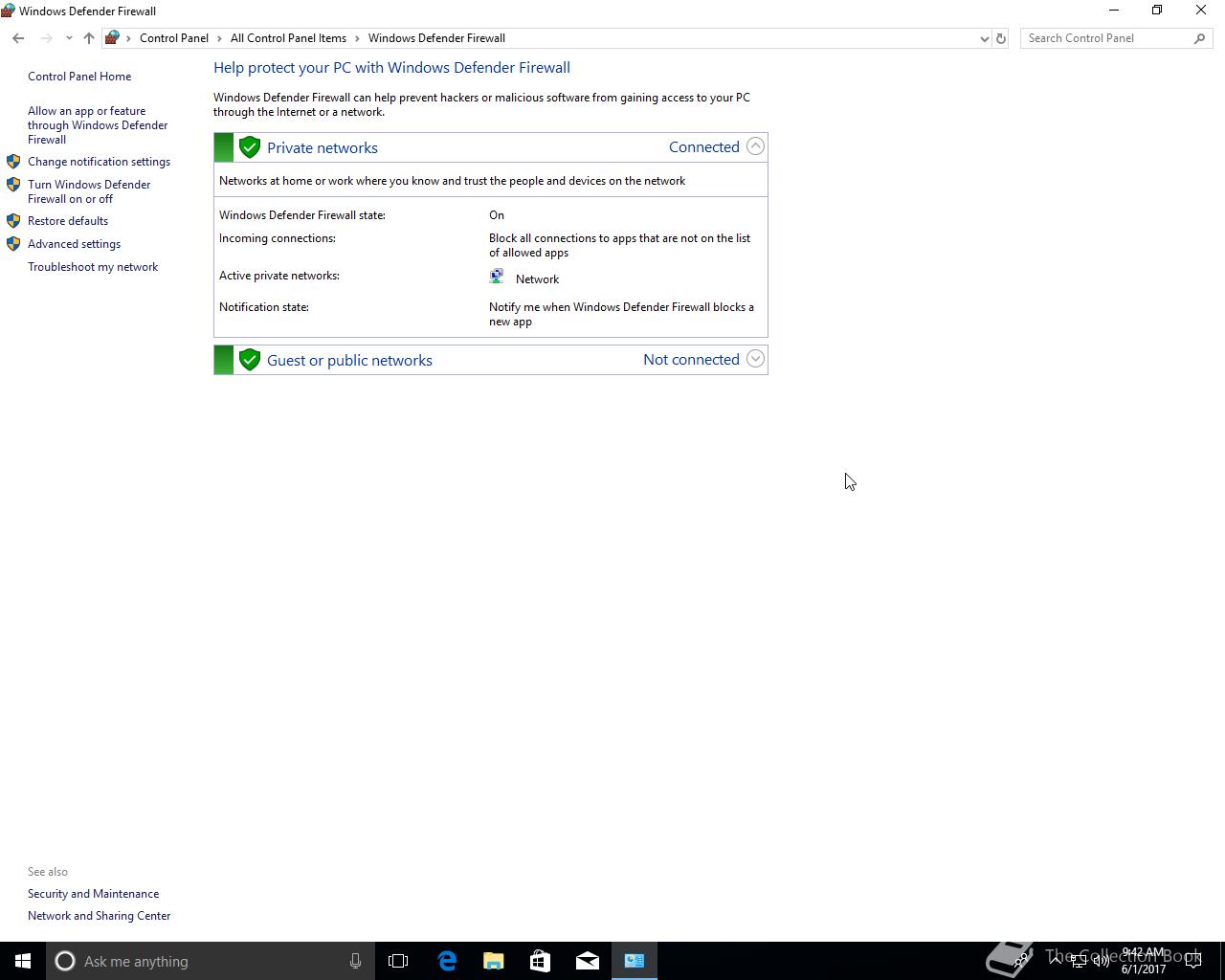This screenshot has height=980, width=1225.
Task: Click shield icon beside Change notification settings
Action: (x=13, y=162)
